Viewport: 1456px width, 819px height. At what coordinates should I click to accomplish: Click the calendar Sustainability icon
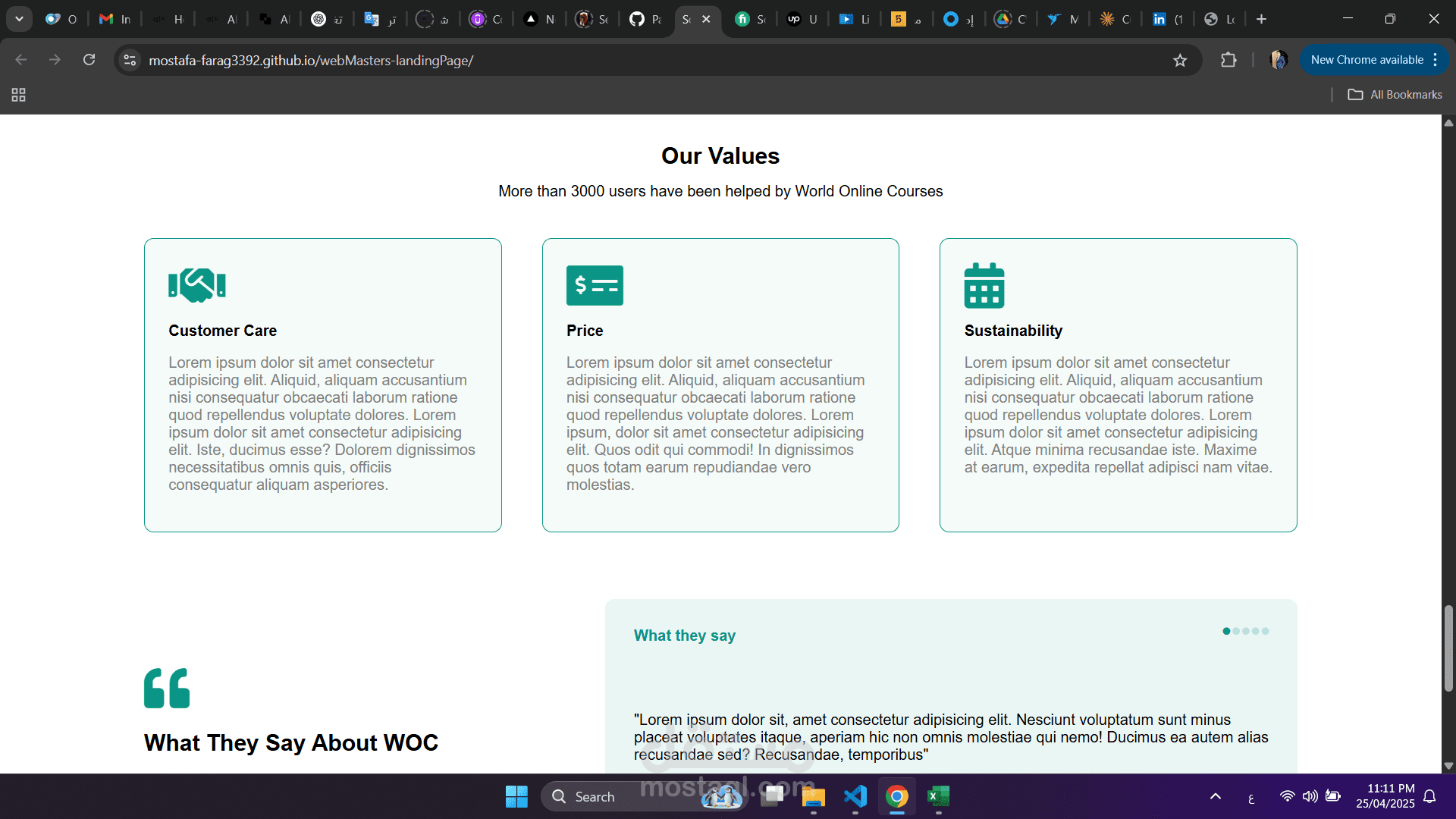click(984, 285)
